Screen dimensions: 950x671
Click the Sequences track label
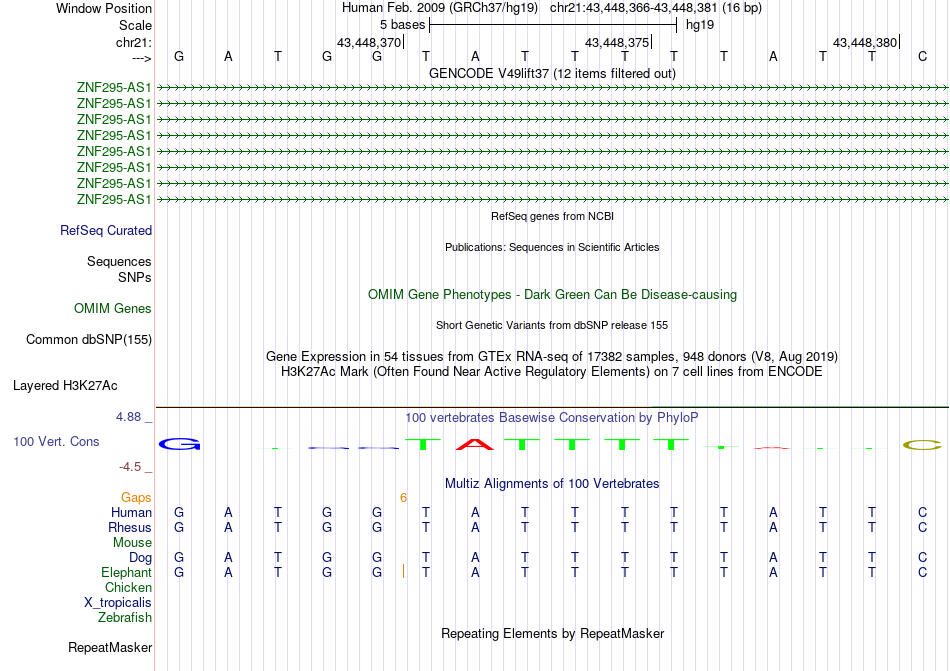click(x=119, y=262)
